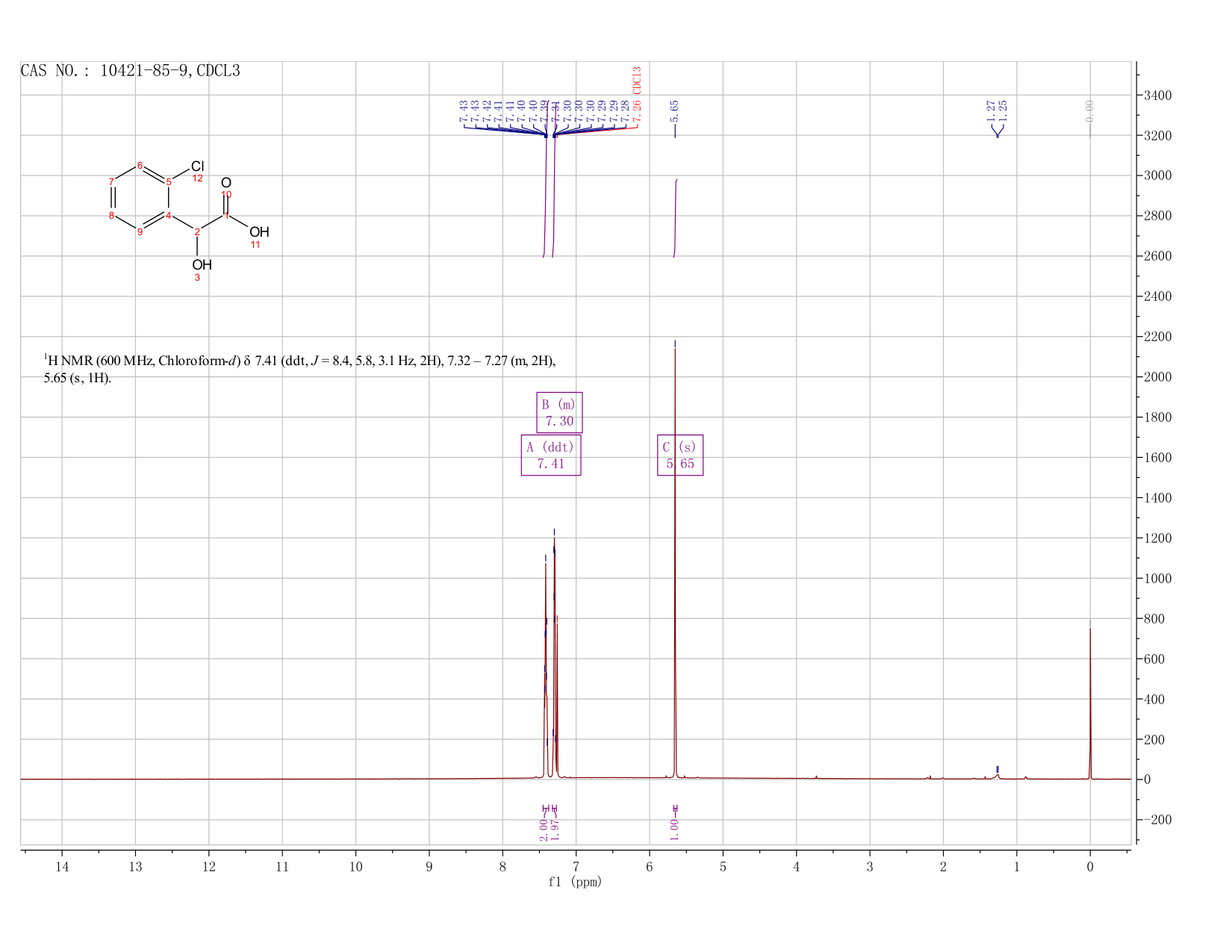Click atom number 2 in the structure
This screenshot has height=952, width=1232.
(197, 232)
